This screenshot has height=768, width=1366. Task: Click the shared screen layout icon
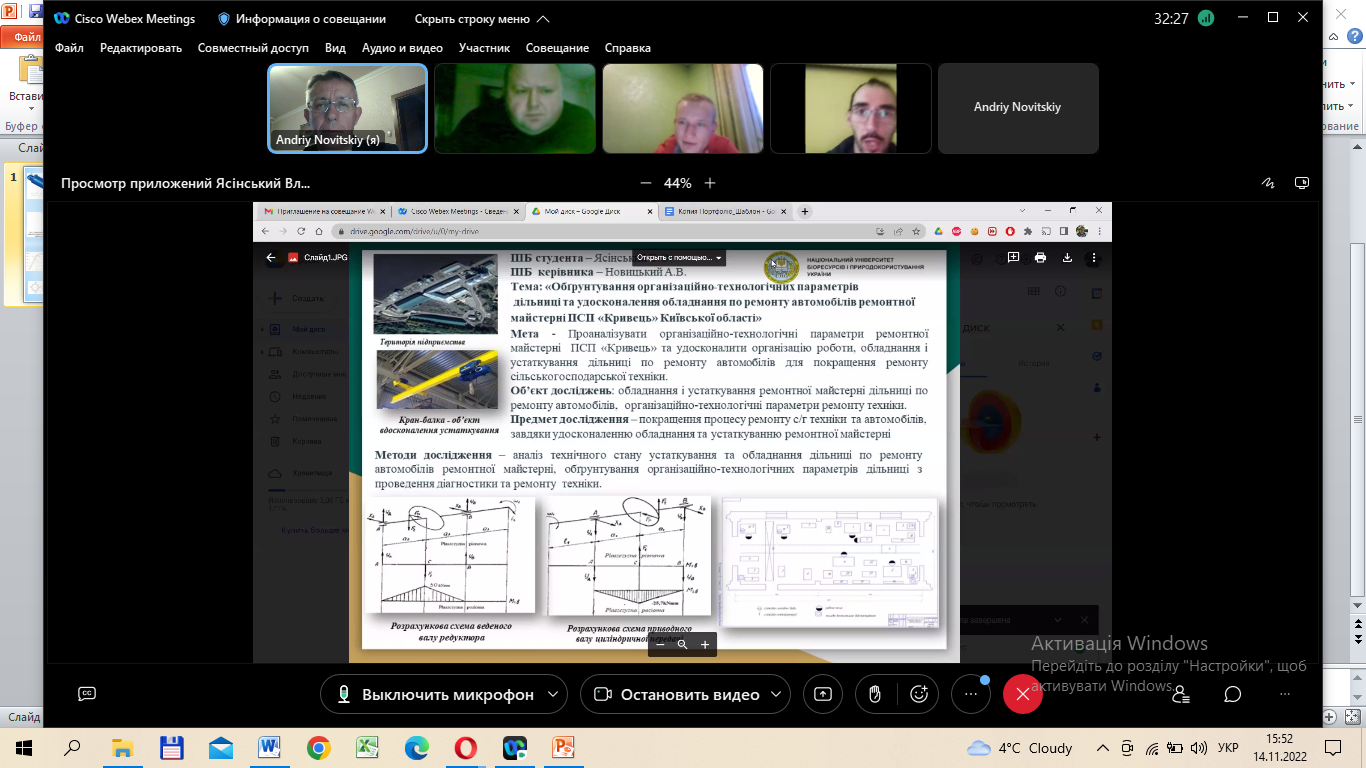[x=1301, y=183]
